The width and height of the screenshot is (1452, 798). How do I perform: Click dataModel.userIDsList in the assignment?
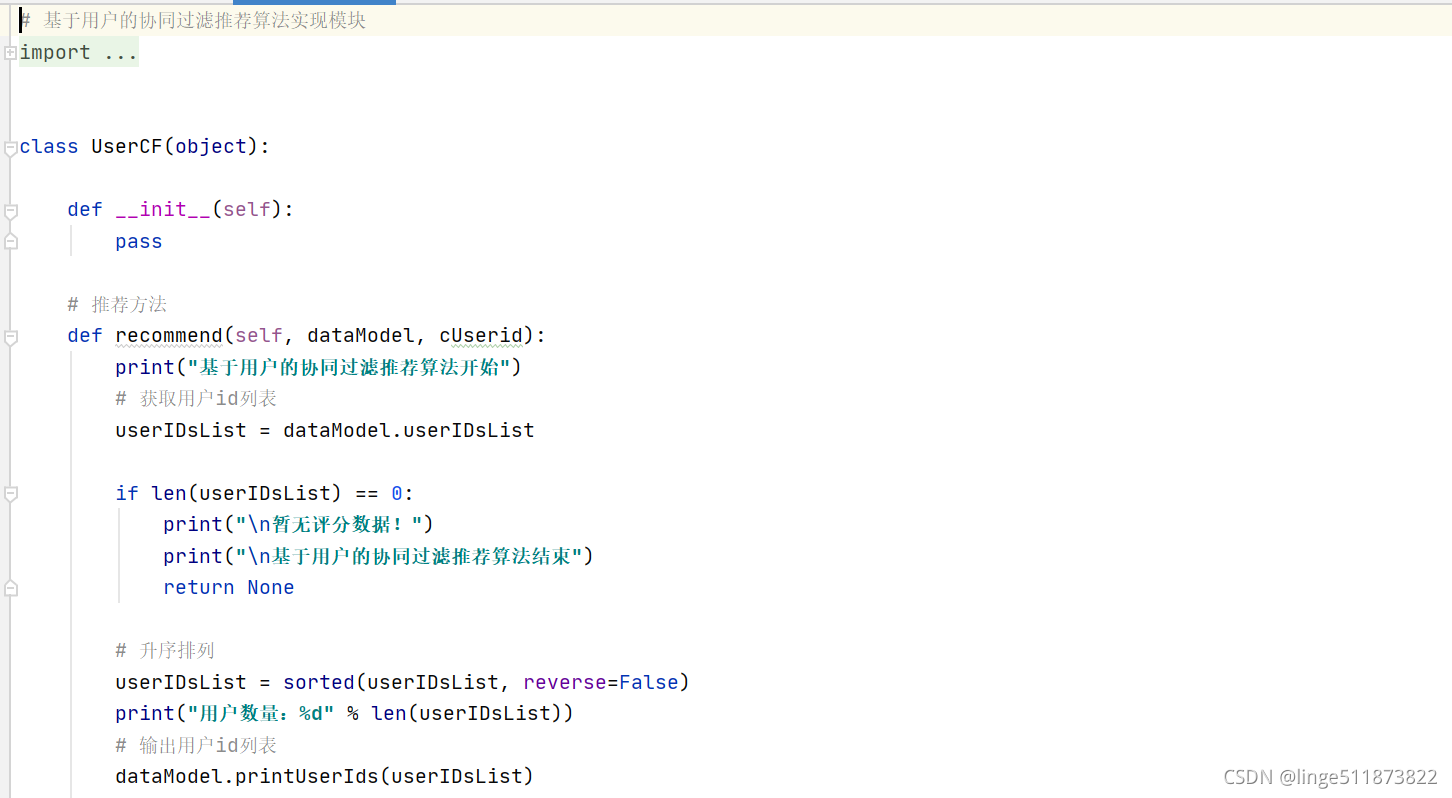(x=409, y=430)
